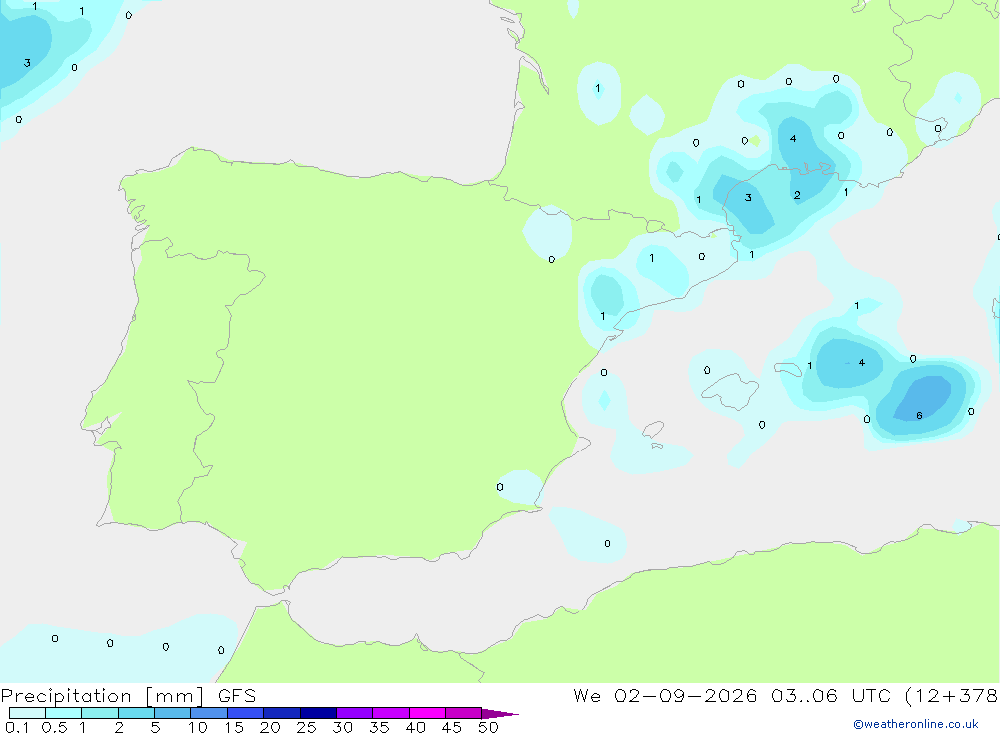Pick the 5–10 mm legend color
Image resolution: width=1000 pixels, height=733 pixels.
[x=173, y=713]
